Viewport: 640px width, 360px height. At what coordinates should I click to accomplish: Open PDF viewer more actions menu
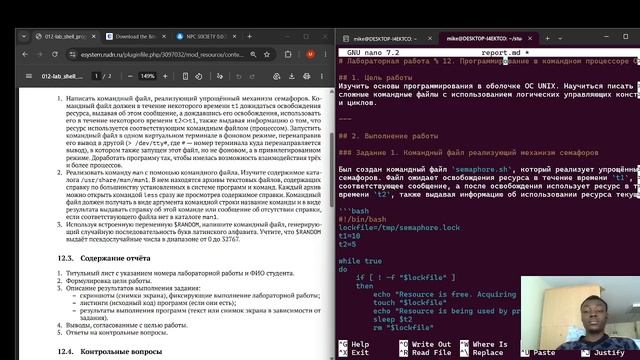pyautogui.click(x=322, y=76)
